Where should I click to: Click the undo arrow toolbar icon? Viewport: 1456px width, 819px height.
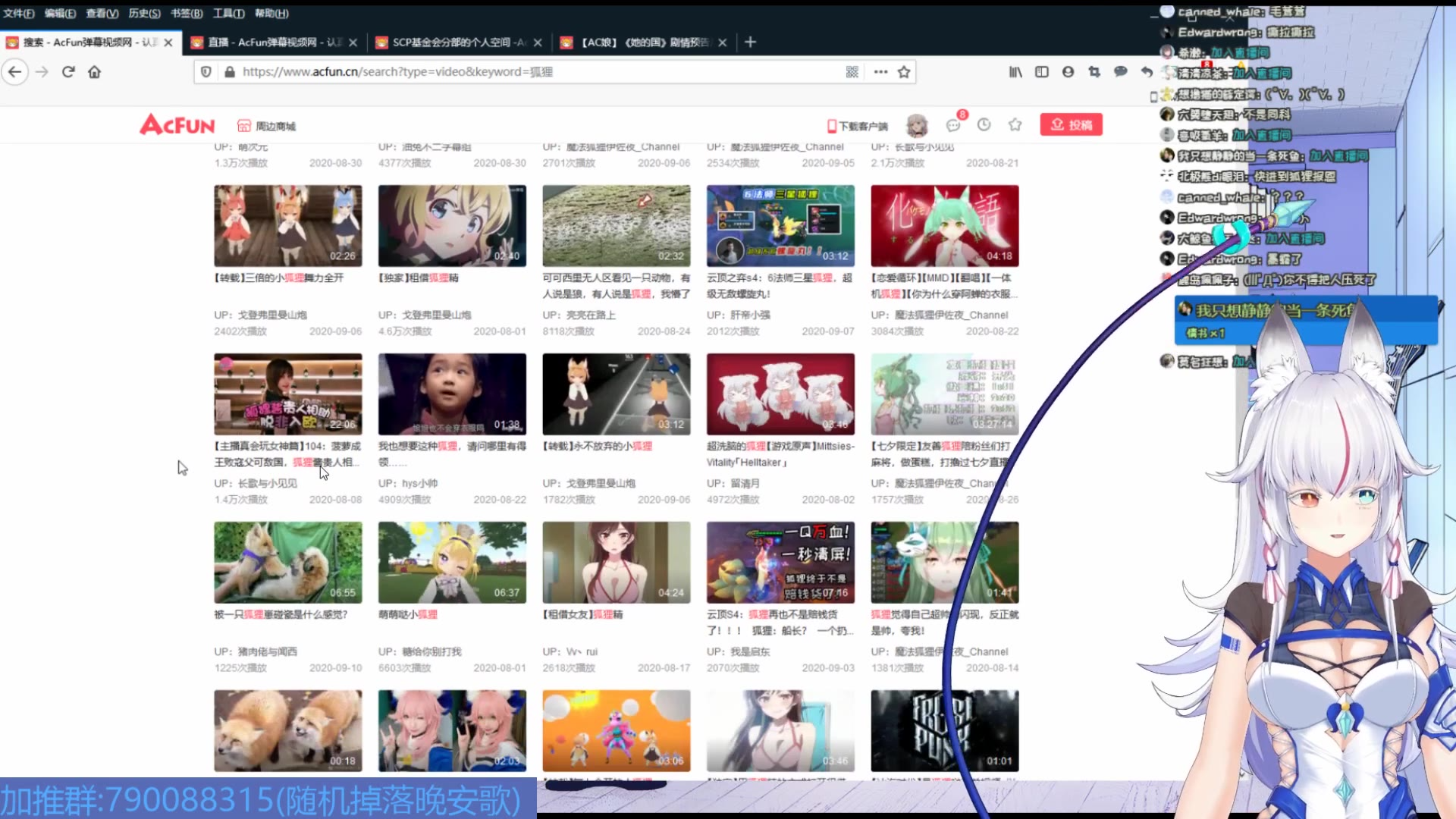tap(1147, 72)
